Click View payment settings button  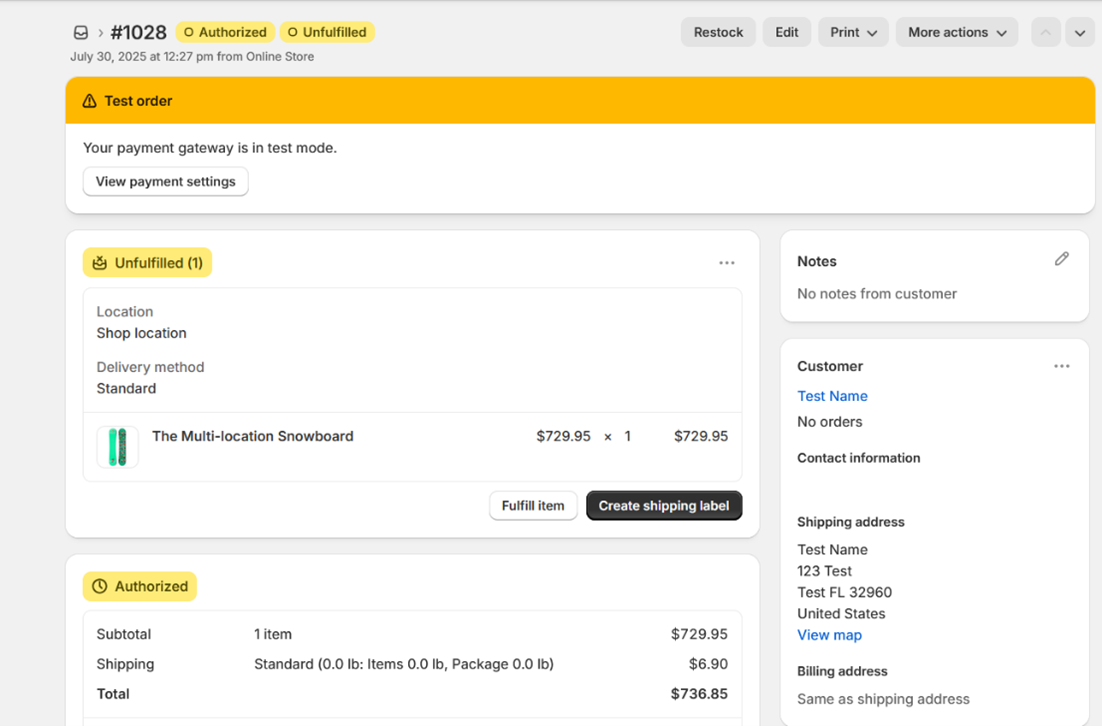pyautogui.click(x=165, y=182)
